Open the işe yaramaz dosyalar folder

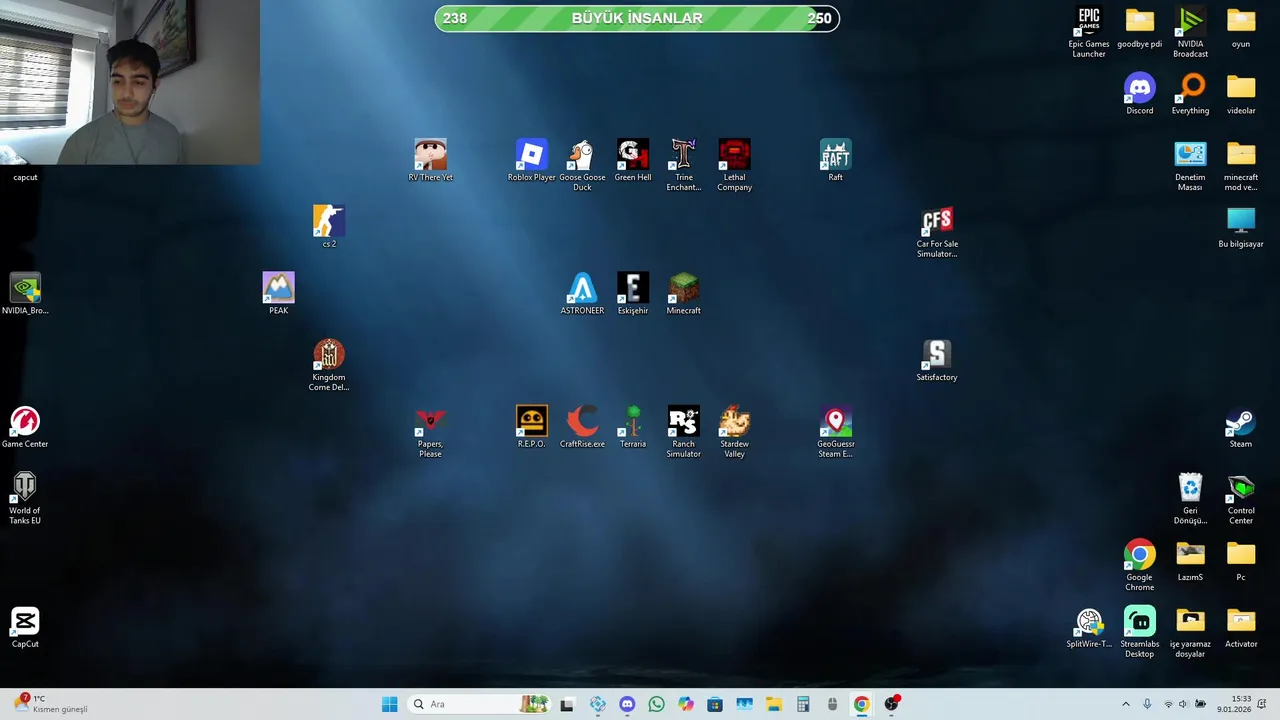point(1190,632)
